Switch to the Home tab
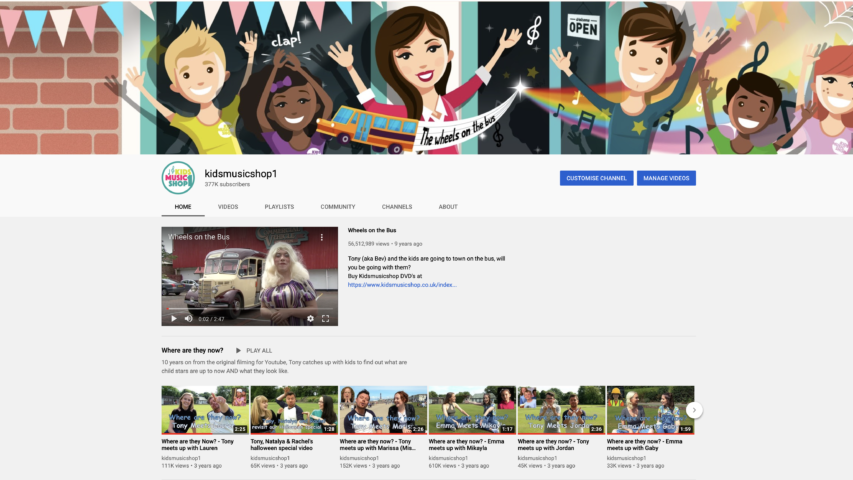 click(x=183, y=207)
